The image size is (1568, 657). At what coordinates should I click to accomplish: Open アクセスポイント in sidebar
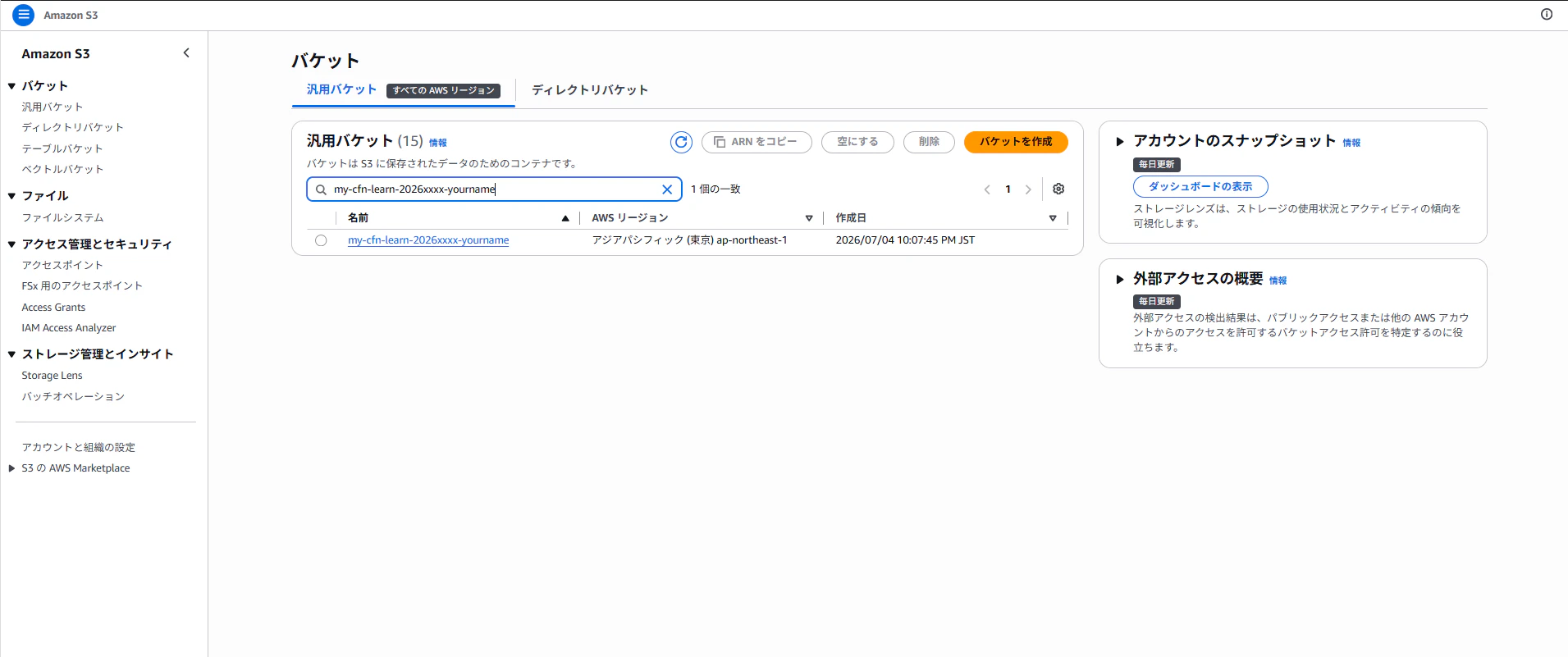click(62, 265)
